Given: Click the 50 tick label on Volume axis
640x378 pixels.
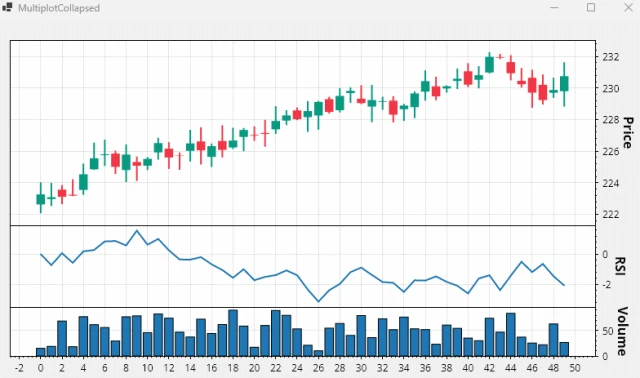Looking at the screenshot, I should click(x=608, y=331).
